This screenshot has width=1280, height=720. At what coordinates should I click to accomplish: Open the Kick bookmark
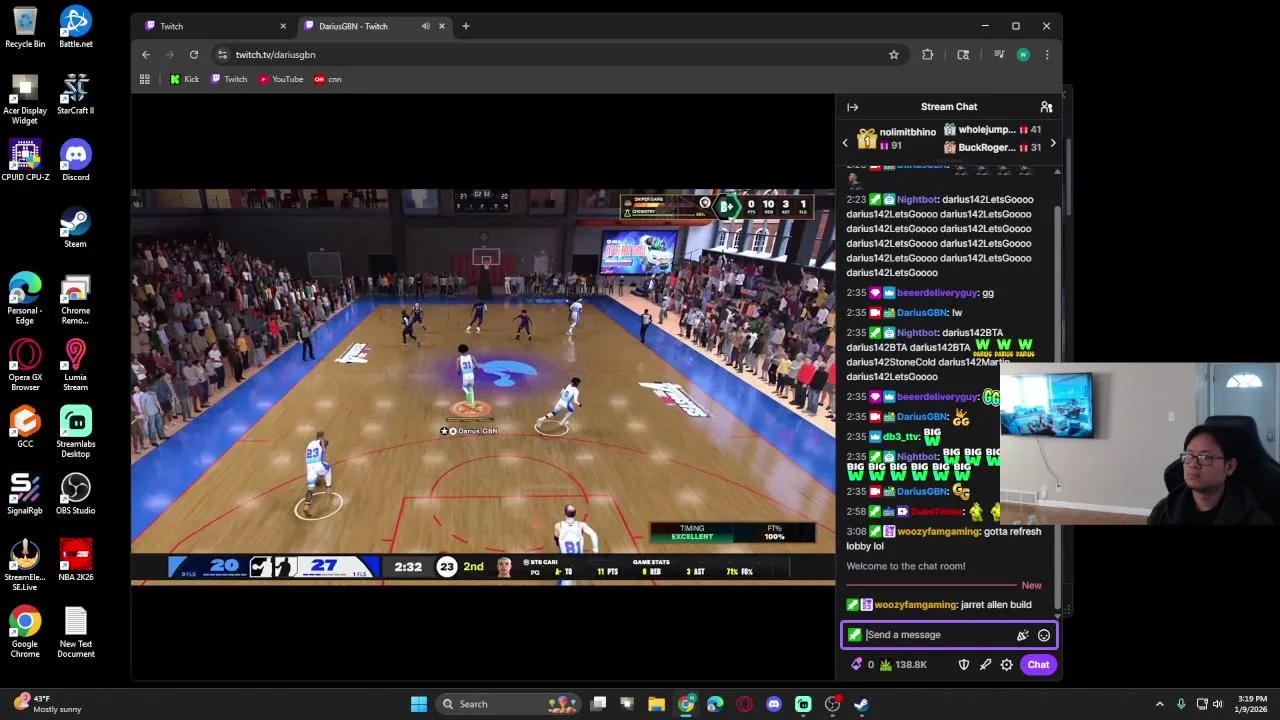click(x=184, y=79)
